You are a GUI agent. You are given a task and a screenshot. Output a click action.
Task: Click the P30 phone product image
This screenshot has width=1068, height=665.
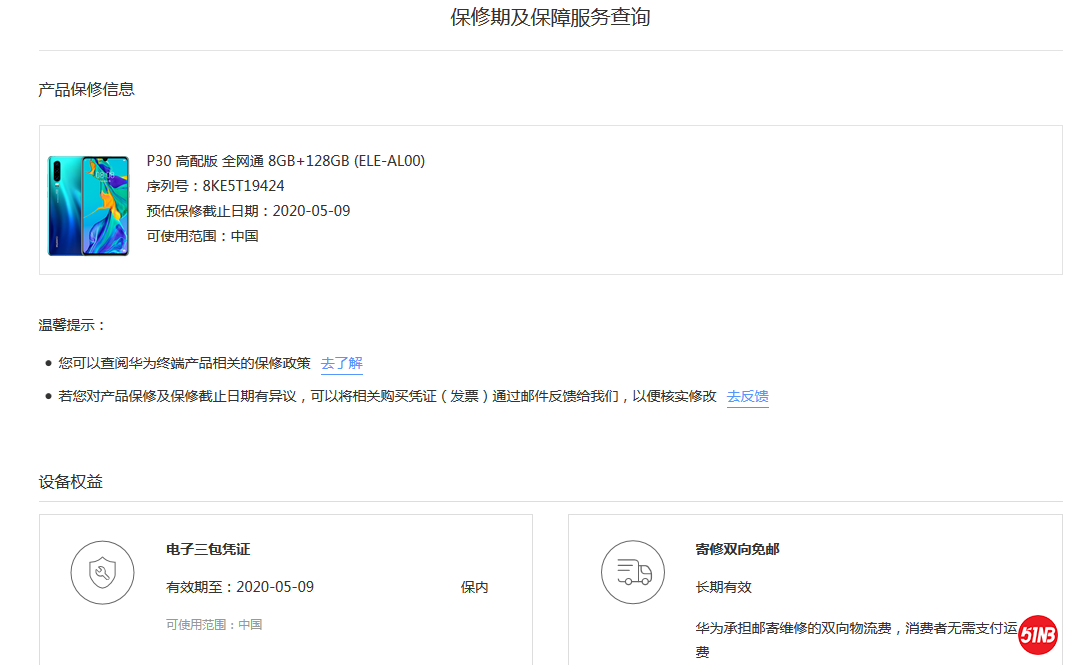point(88,205)
